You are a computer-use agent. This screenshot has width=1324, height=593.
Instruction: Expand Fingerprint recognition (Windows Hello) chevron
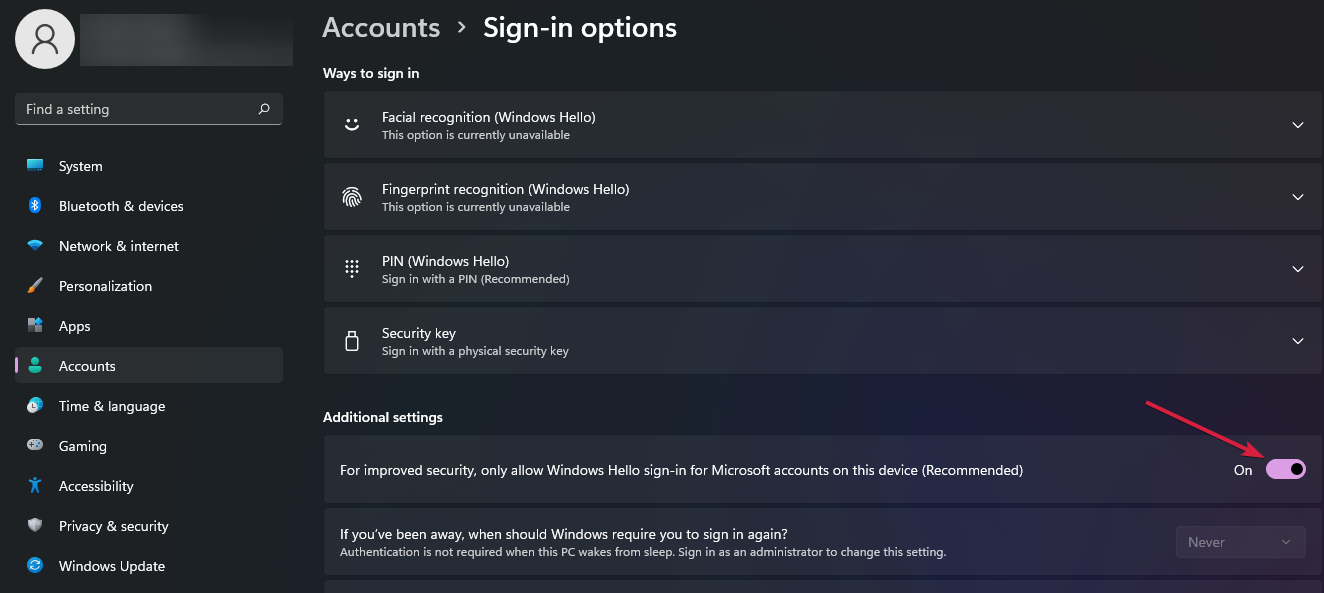(1298, 197)
